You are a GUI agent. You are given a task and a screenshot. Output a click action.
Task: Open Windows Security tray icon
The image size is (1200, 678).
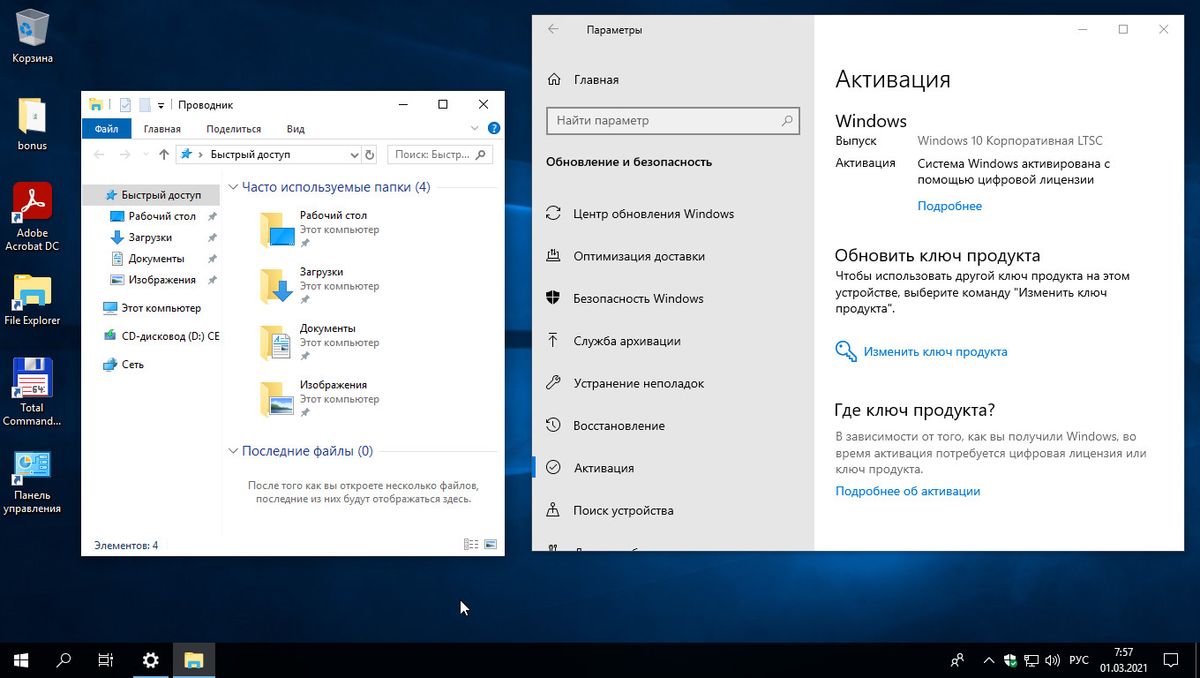click(x=1010, y=660)
